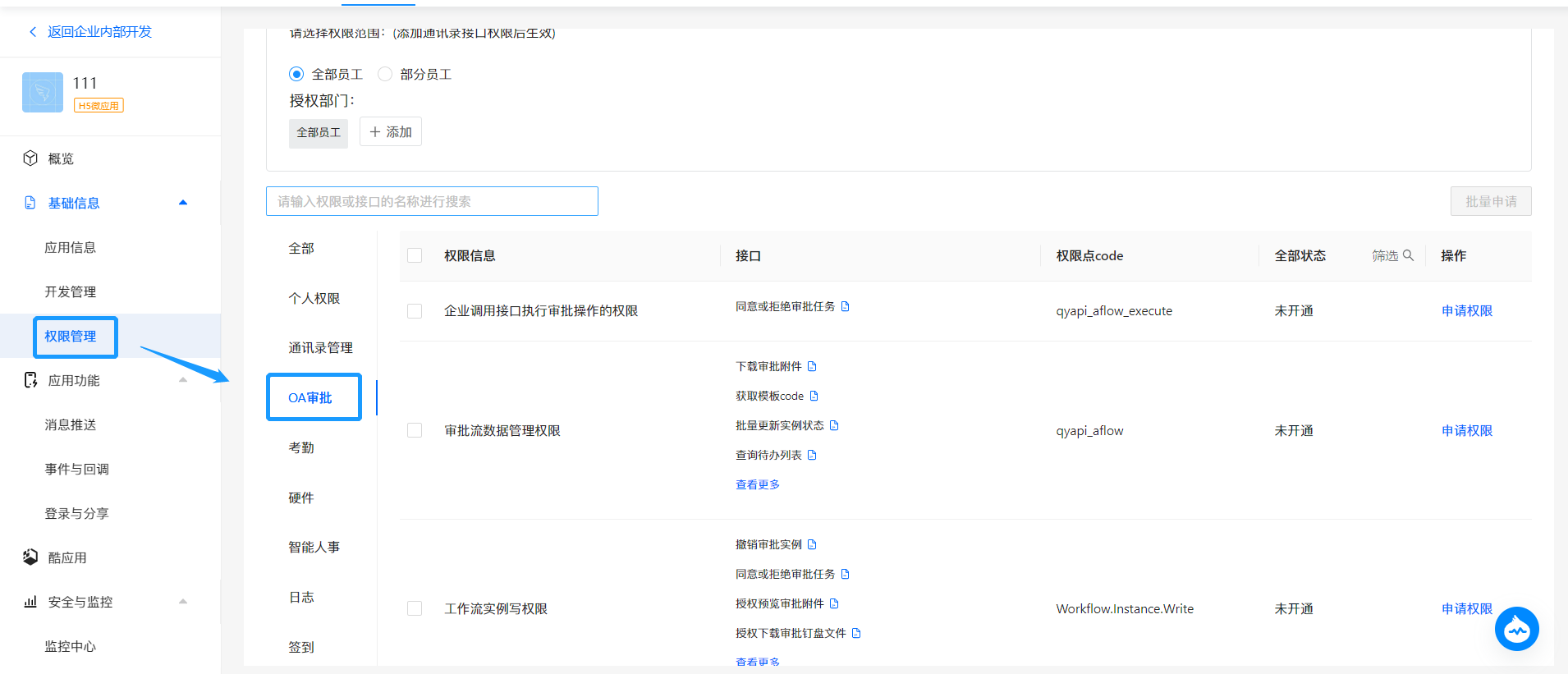Click the floating assistant chat icon

point(1516,630)
